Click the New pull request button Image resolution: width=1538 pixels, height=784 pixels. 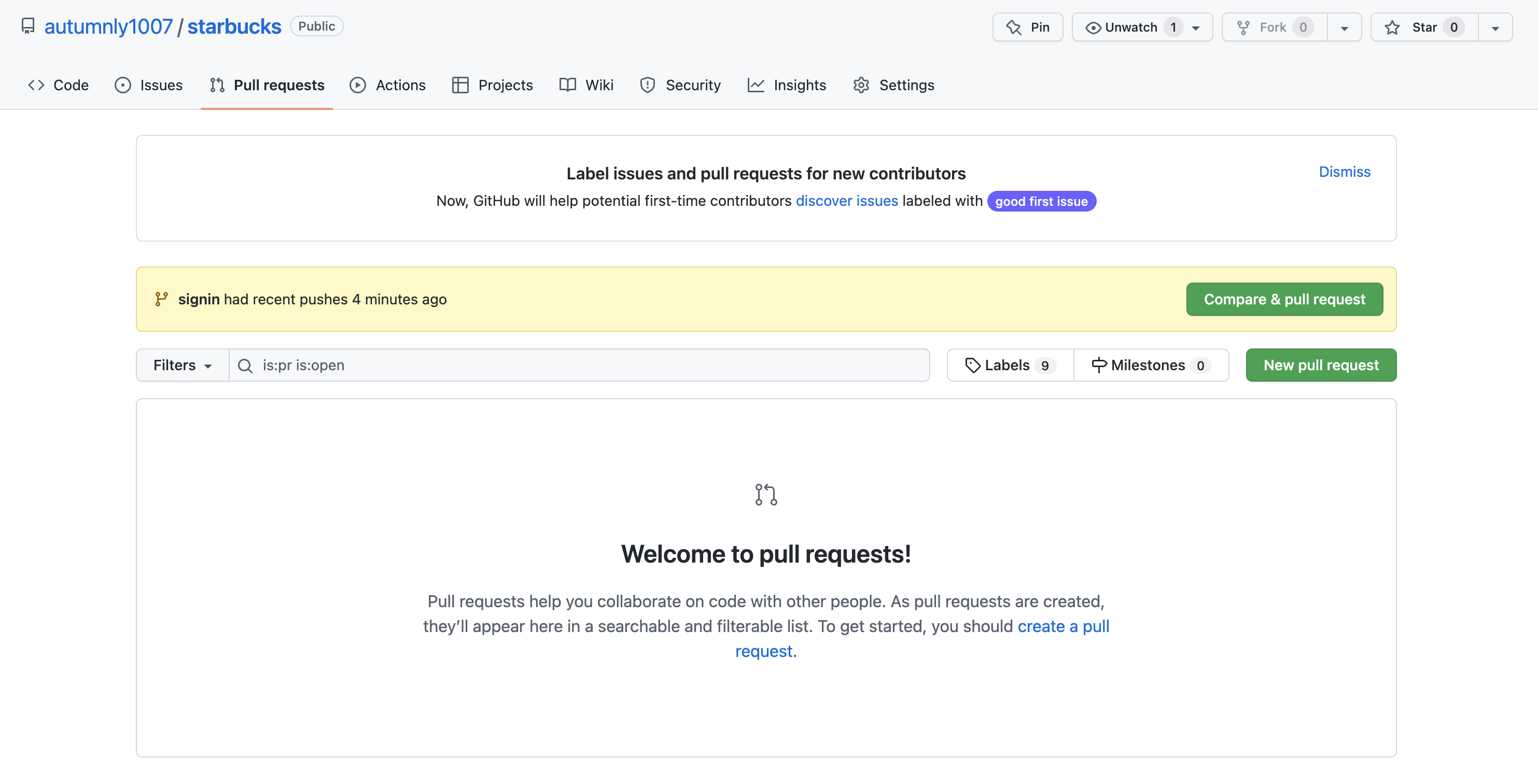1321,366
